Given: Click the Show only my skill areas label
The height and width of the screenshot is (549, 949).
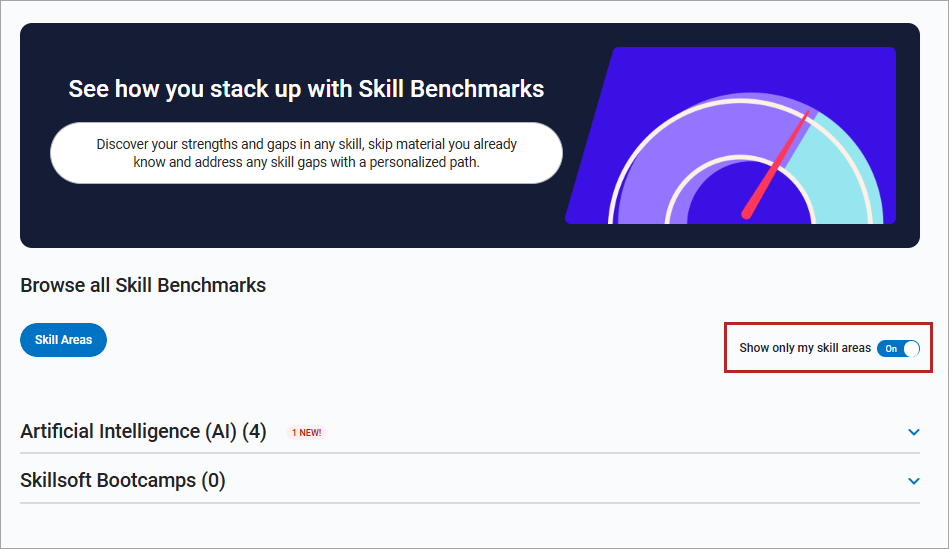Looking at the screenshot, I should click(x=805, y=348).
